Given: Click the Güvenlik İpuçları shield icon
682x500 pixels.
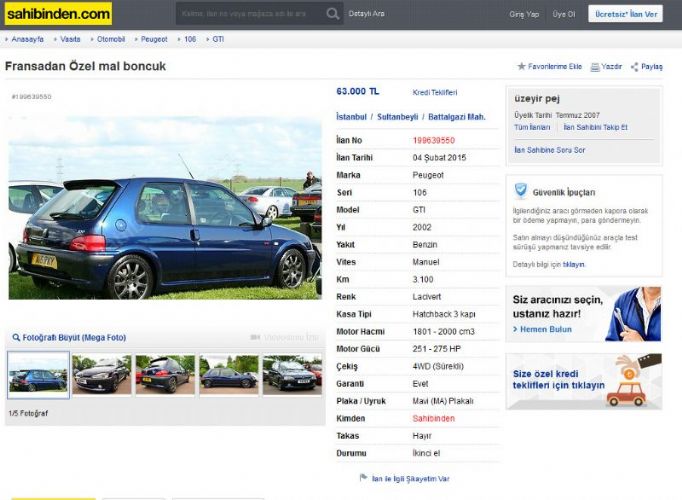Looking at the screenshot, I should point(521,191).
